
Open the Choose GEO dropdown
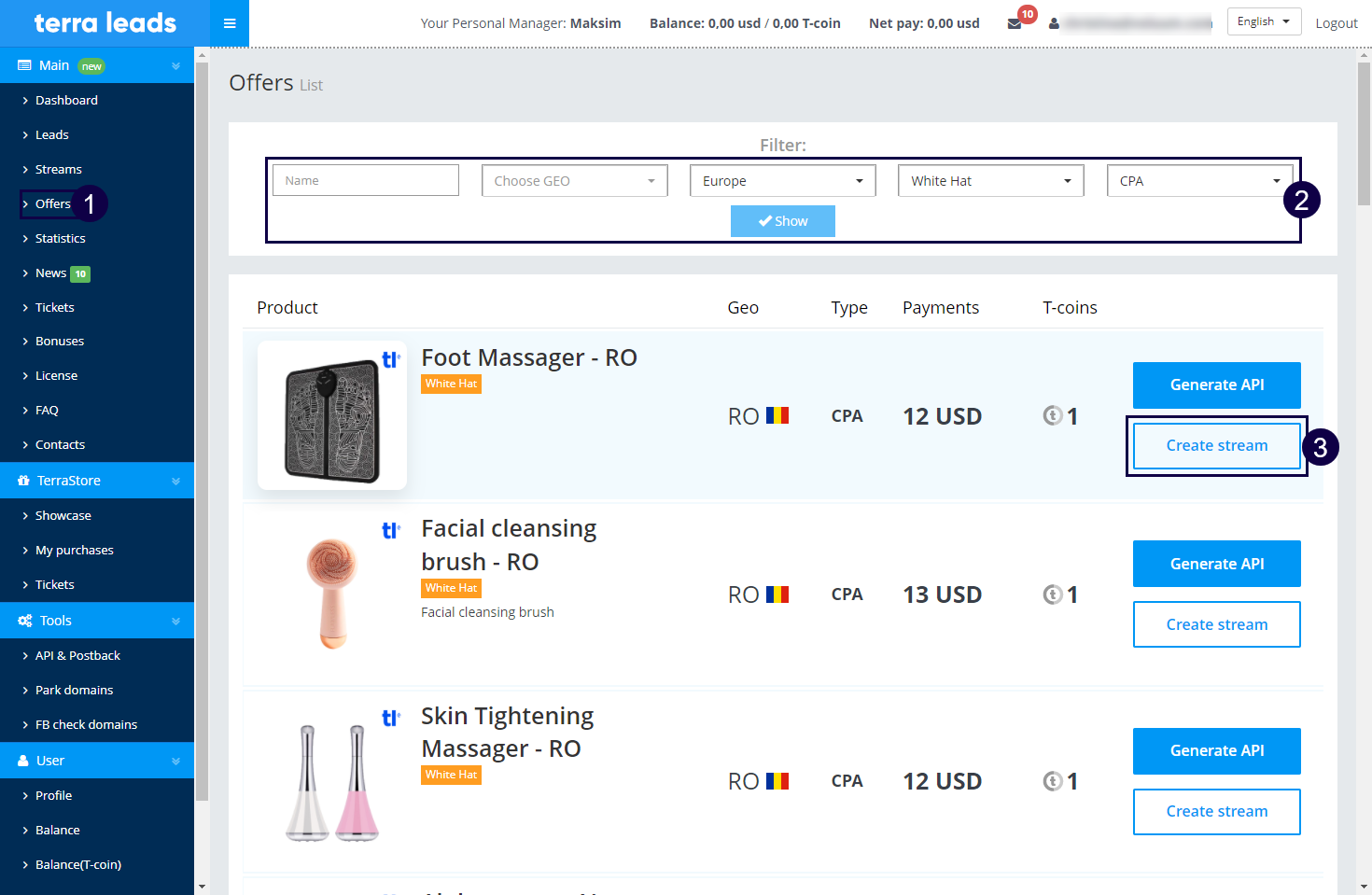pyautogui.click(x=574, y=181)
